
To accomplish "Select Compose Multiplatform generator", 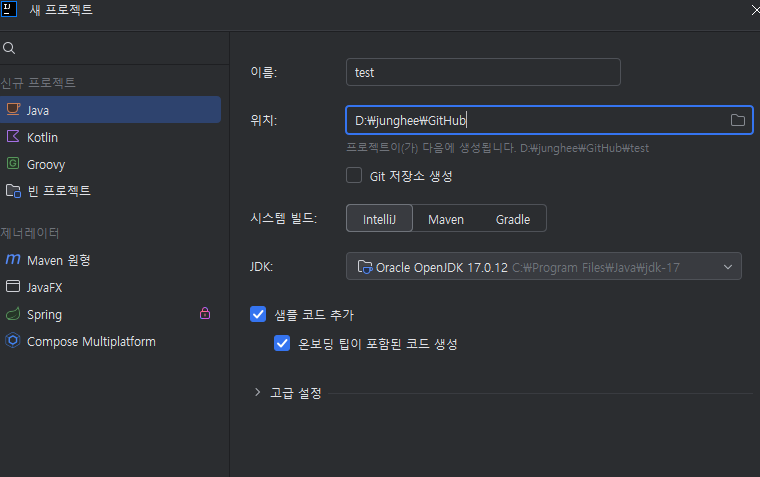I will point(111,341).
